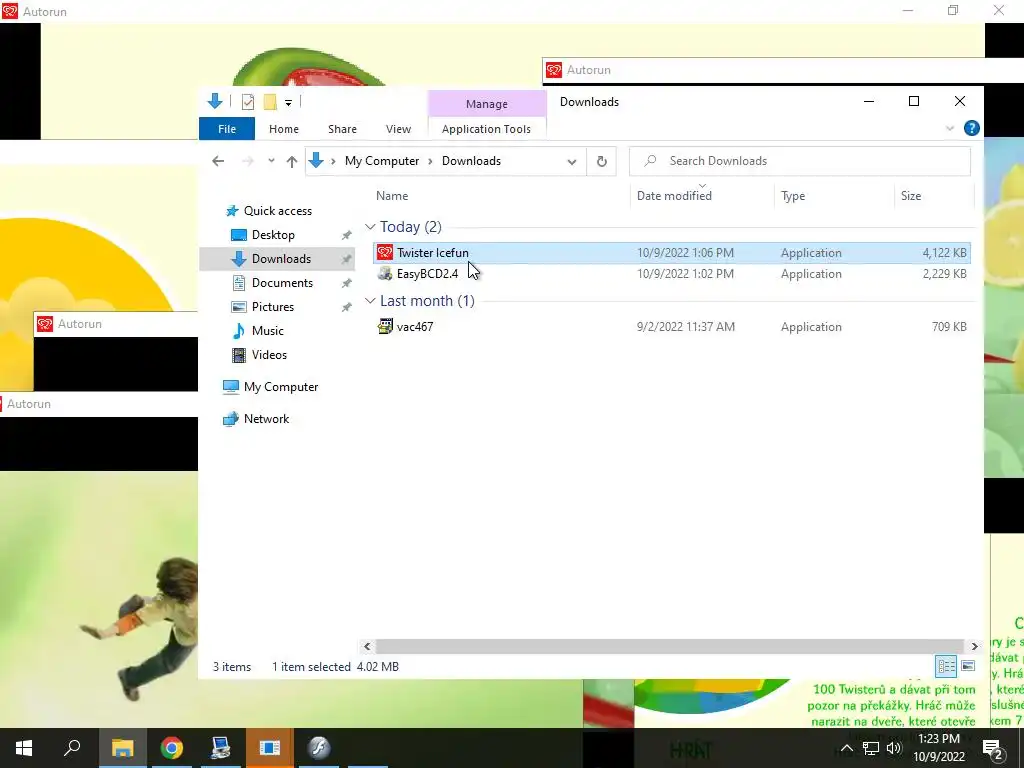Open the Application Tools tab
Image resolution: width=1024 pixels, height=768 pixels.
pyautogui.click(x=487, y=129)
